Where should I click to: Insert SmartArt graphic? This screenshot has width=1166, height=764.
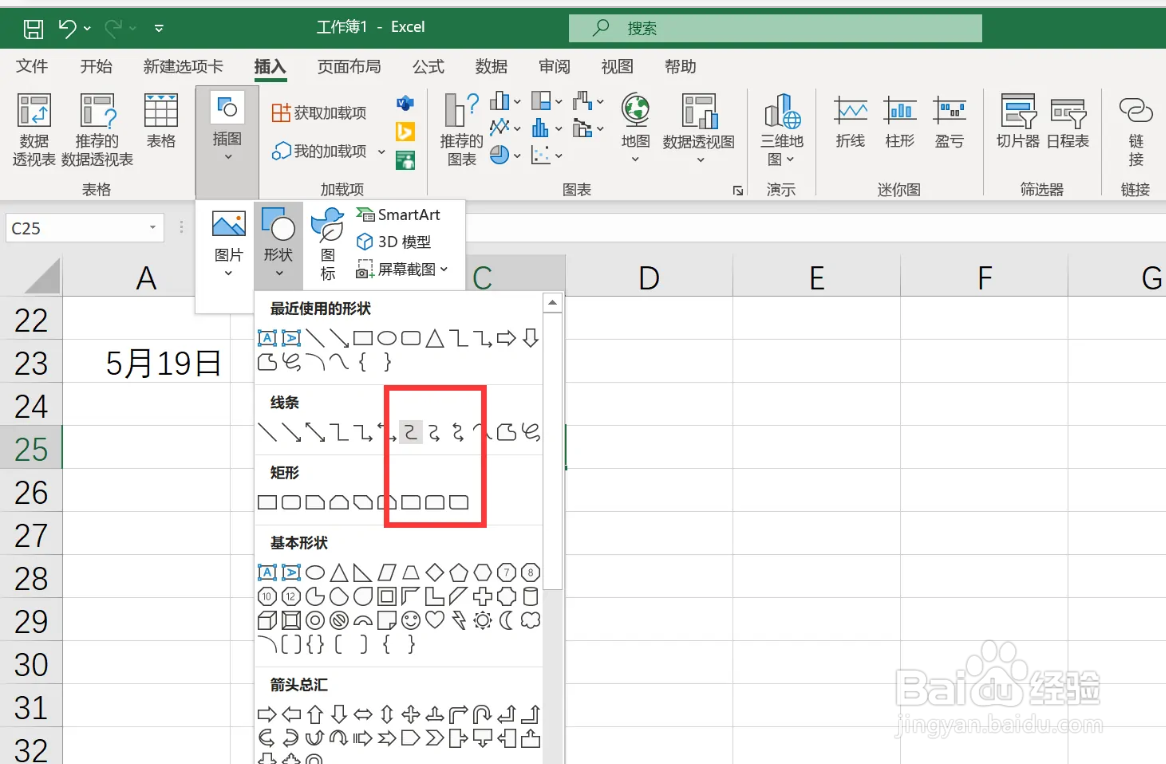(x=399, y=214)
